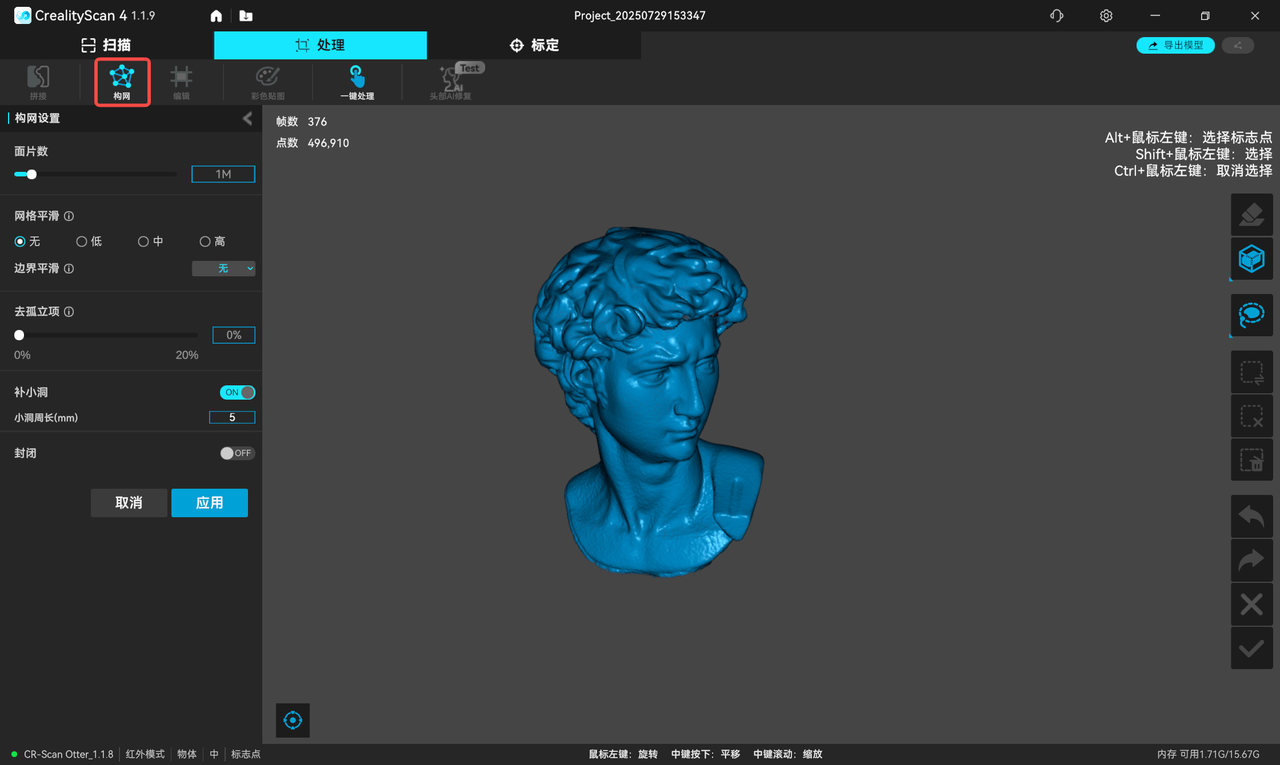Click the memory status text 内存 可用
Image resolution: width=1280 pixels, height=765 pixels.
(1210, 754)
